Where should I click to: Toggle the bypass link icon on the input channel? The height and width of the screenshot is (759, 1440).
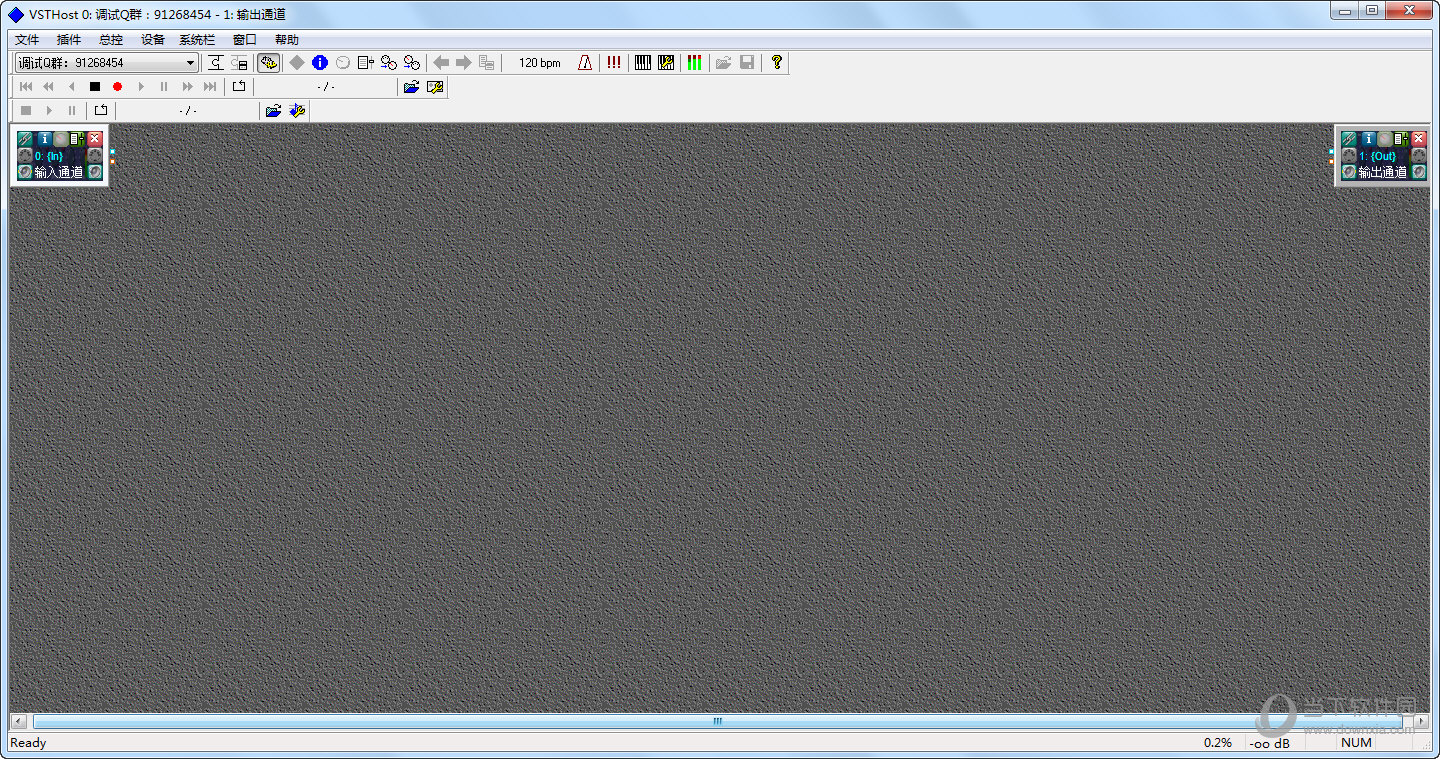(25, 139)
